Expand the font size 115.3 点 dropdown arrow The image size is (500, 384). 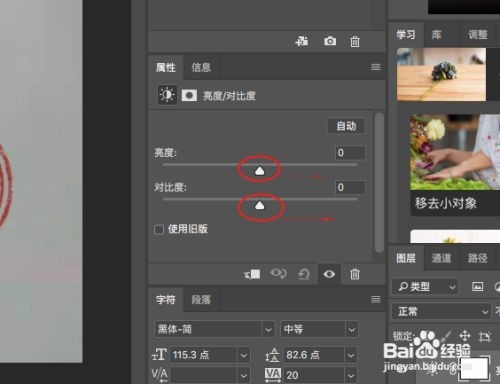244,355
